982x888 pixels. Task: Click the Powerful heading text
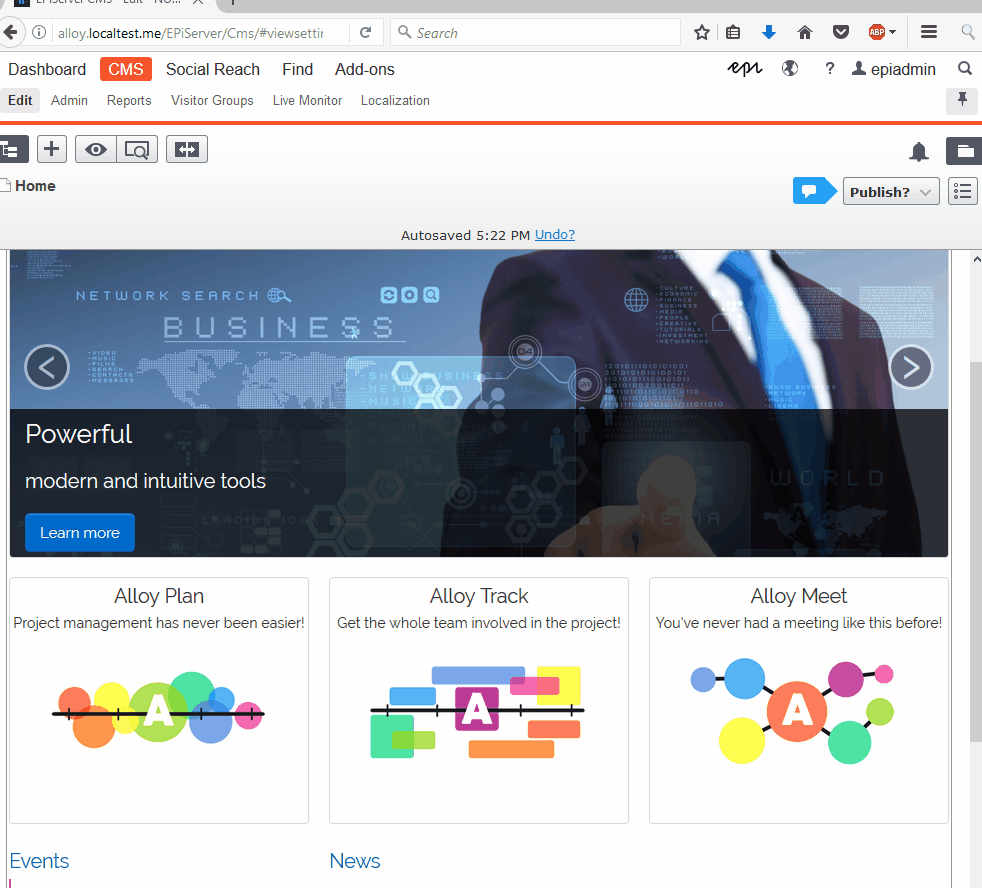tap(79, 434)
